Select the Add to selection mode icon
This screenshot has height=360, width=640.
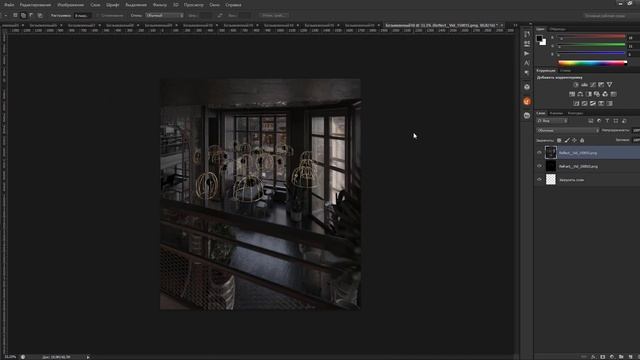[23, 15]
